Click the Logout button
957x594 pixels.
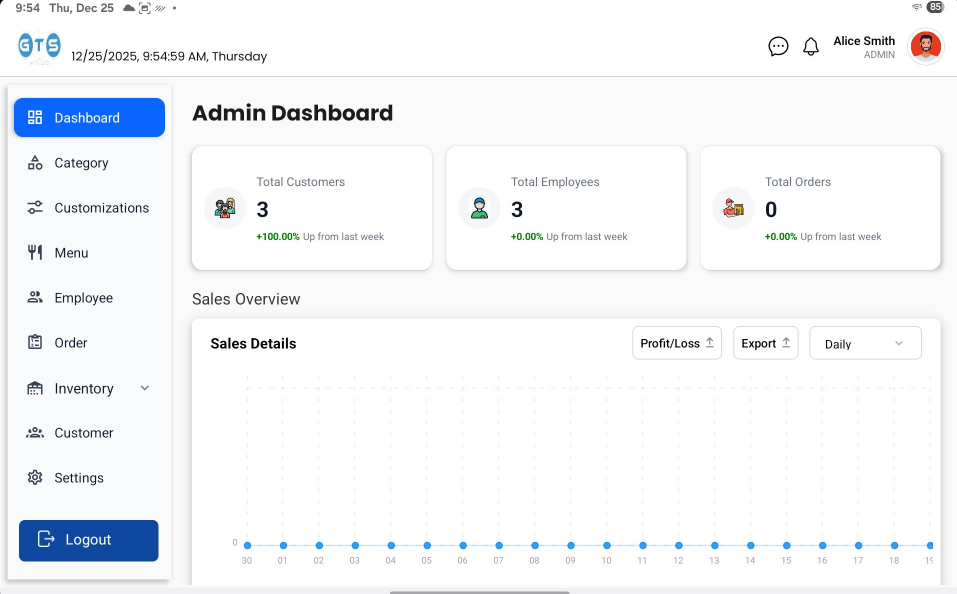(x=88, y=540)
